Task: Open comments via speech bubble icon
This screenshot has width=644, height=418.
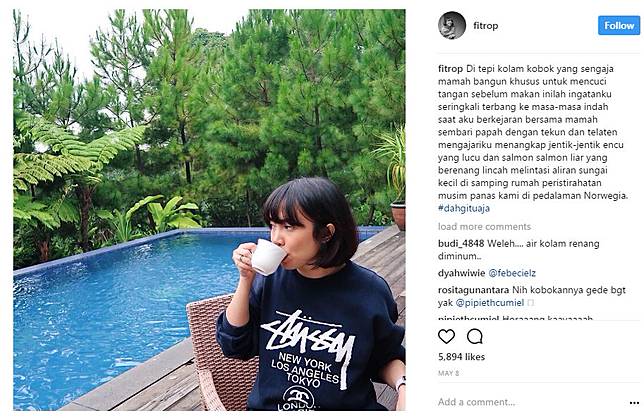Action: (474, 336)
